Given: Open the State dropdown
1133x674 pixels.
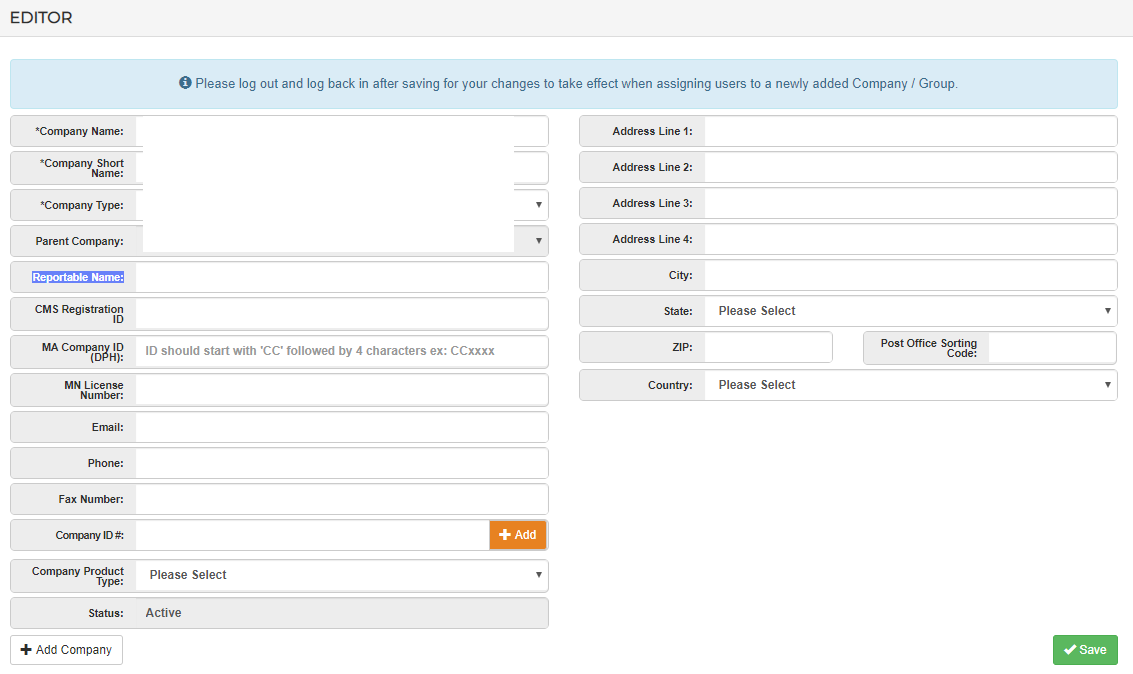Looking at the screenshot, I should pos(910,311).
